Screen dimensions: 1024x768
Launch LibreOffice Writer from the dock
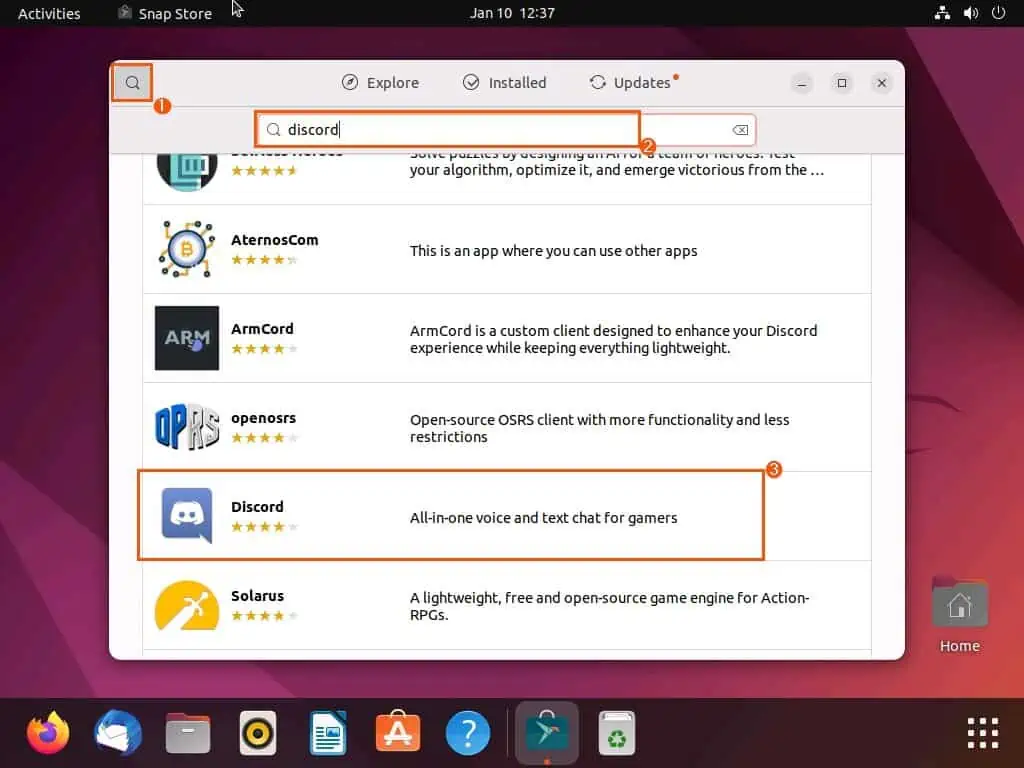click(328, 733)
